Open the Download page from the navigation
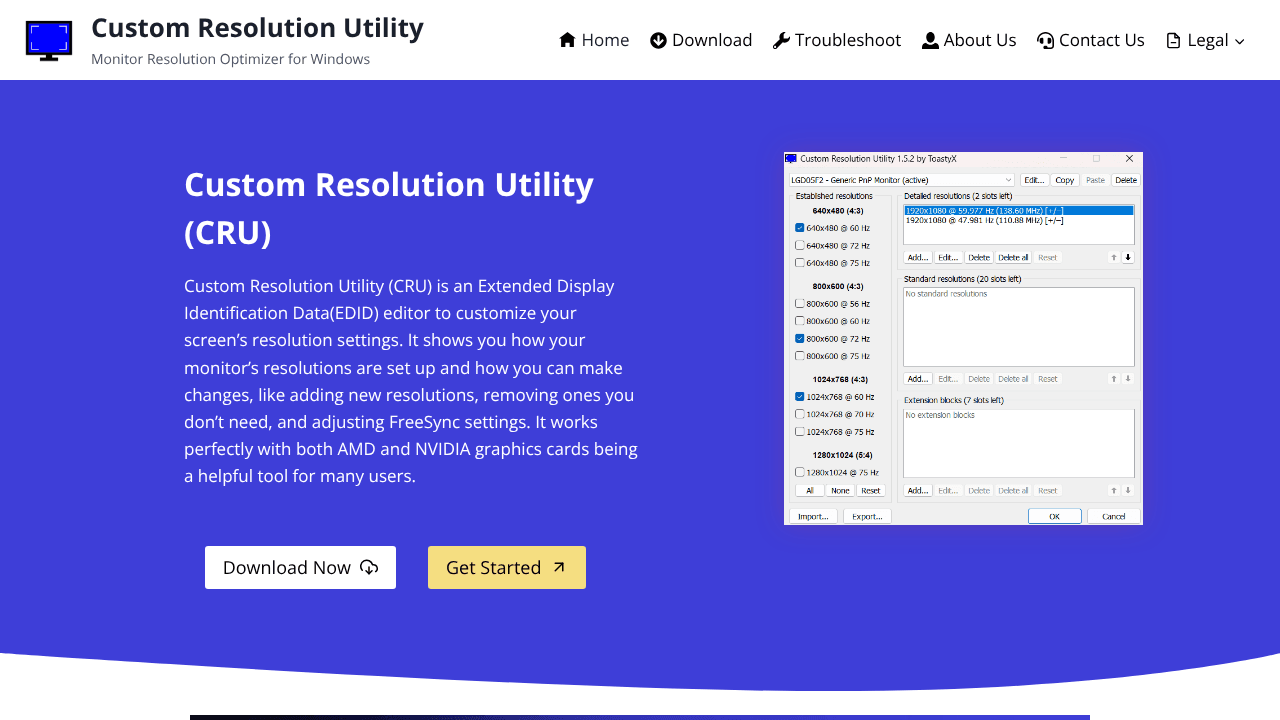 (x=701, y=40)
